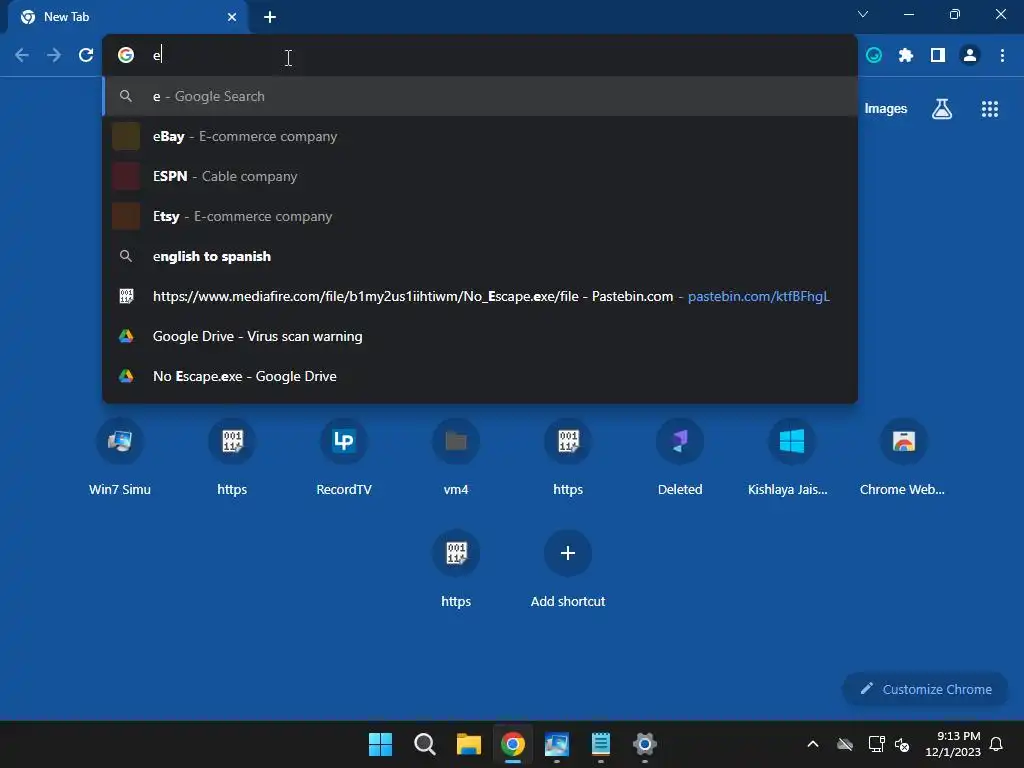Open the Win7 Simu shortcut
1024x768 pixels.
[120, 456]
